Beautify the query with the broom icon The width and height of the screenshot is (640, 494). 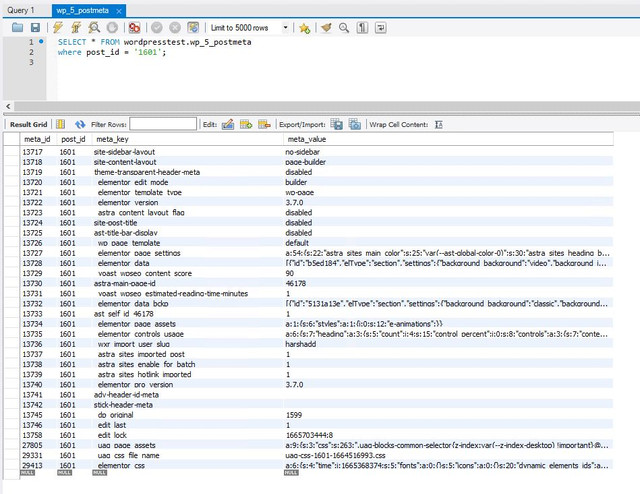tap(326, 28)
